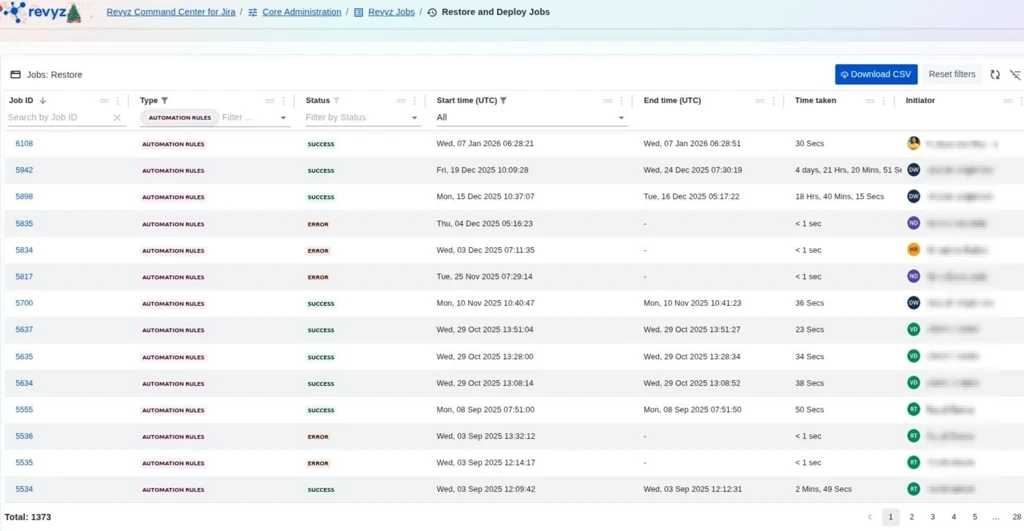Click the sort arrow beside Job ID
This screenshot has width=1024, height=531.
(43, 101)
